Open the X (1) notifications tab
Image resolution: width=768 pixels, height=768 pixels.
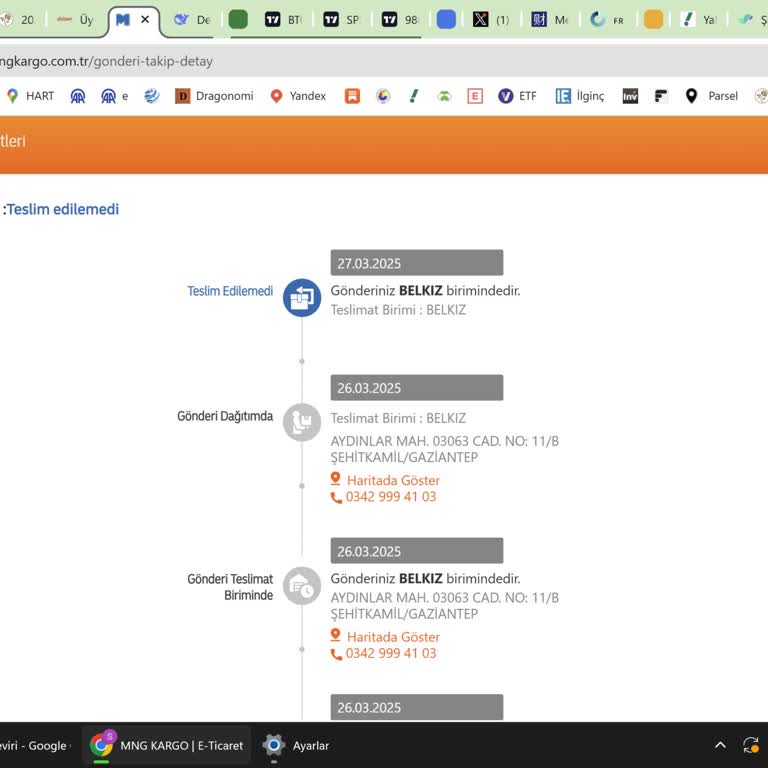tap(491, 20)
